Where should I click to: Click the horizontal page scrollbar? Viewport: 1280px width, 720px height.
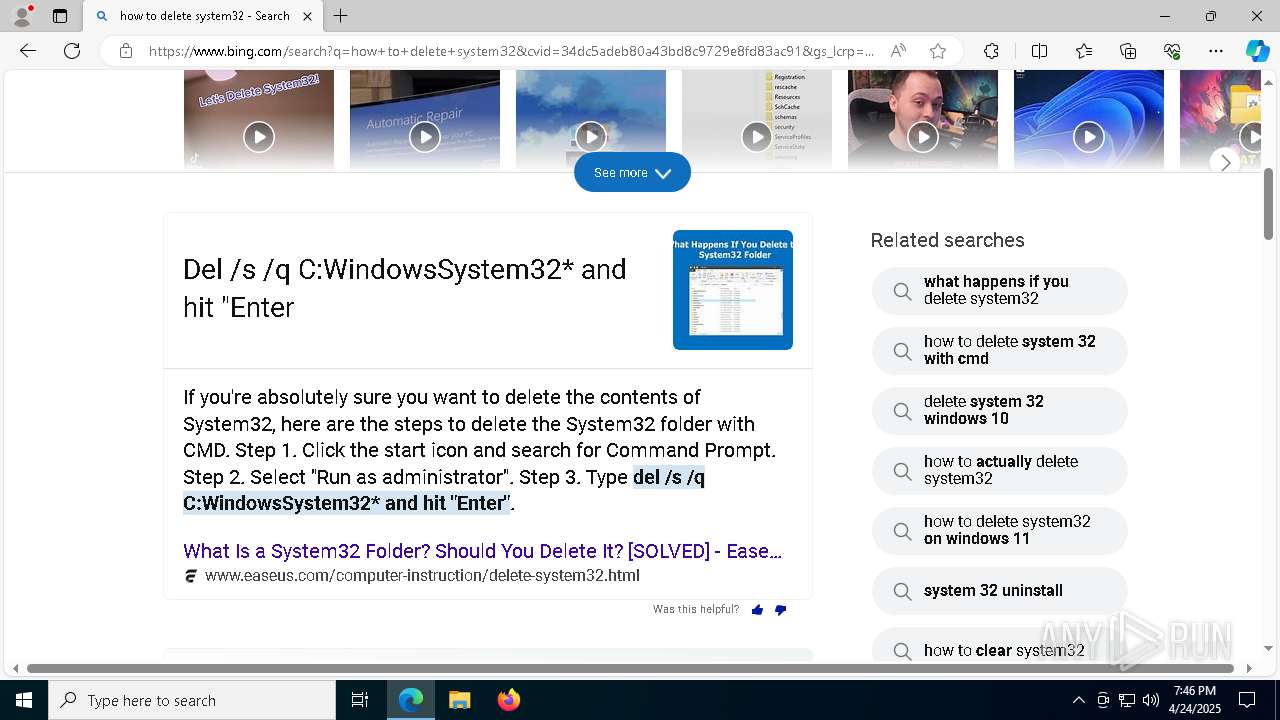click(630, 668)
